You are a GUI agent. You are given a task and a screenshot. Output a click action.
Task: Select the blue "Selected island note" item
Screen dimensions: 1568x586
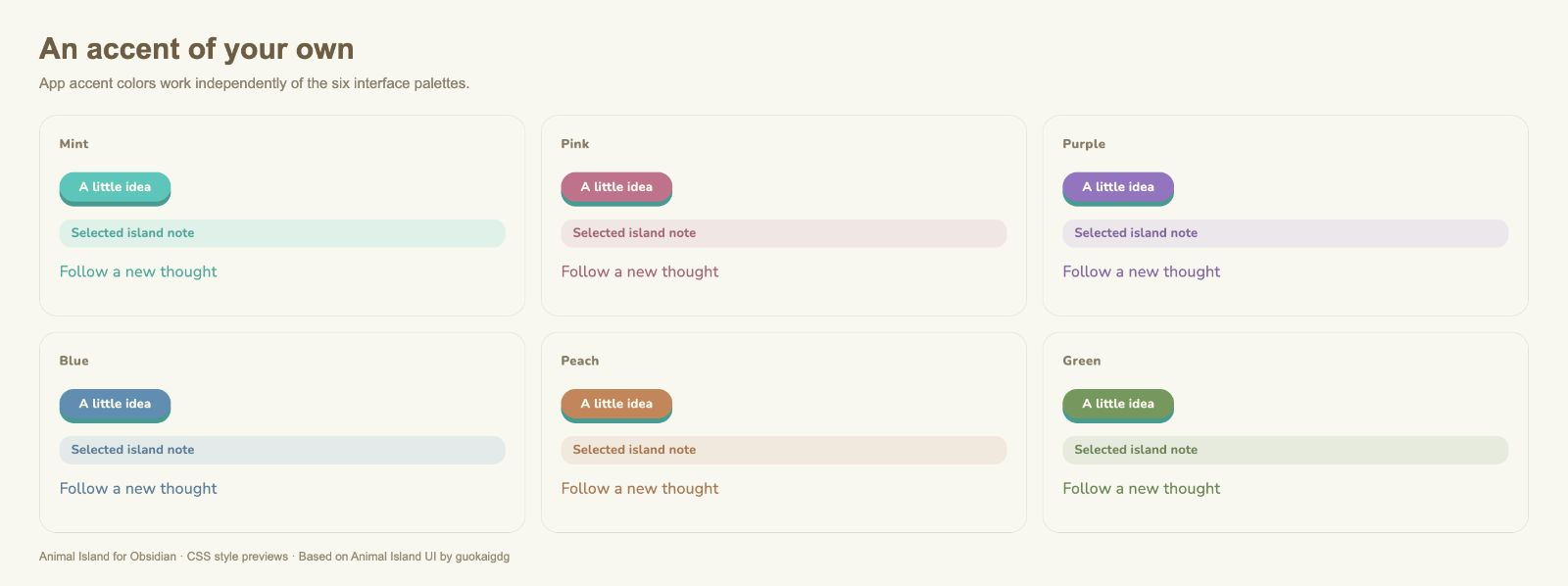click(282, 450)
